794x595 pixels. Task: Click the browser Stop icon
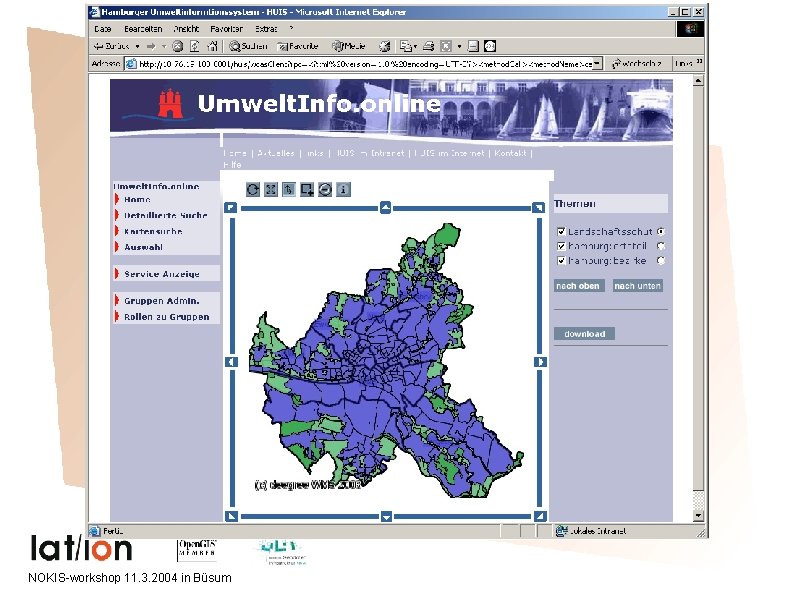tap(177, 46)
